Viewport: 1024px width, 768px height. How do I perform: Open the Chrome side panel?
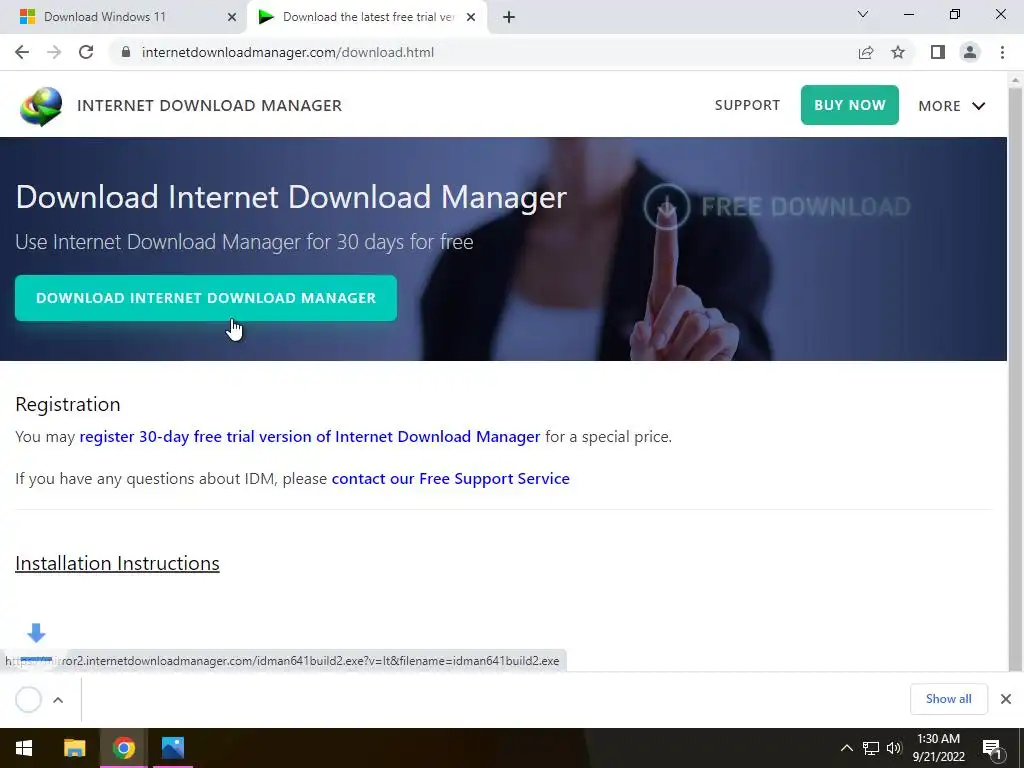tap(938, 52)
